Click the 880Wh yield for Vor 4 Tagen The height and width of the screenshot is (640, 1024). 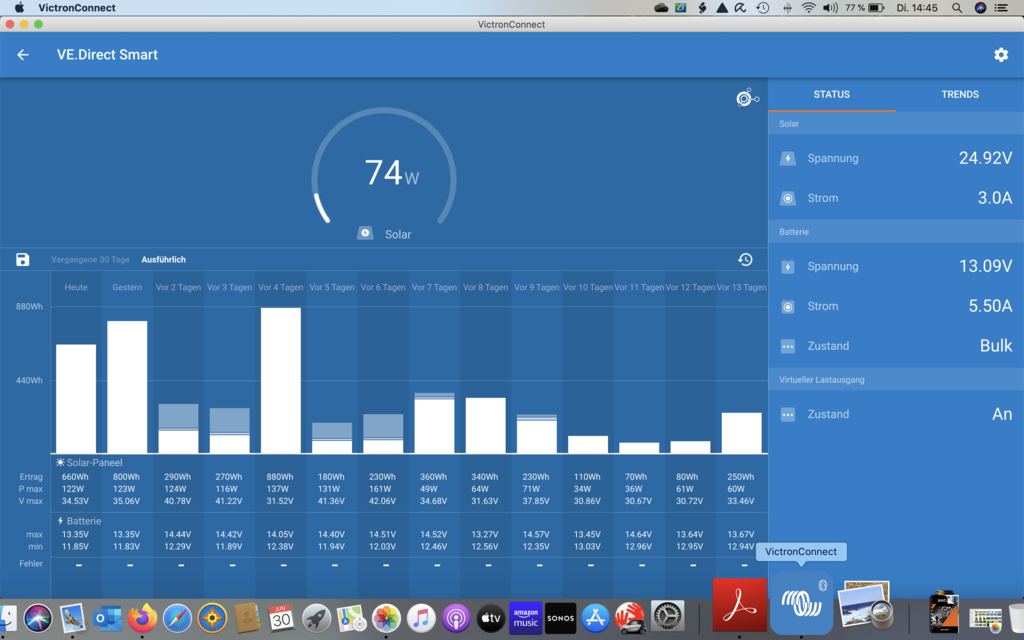pos(280,477)
